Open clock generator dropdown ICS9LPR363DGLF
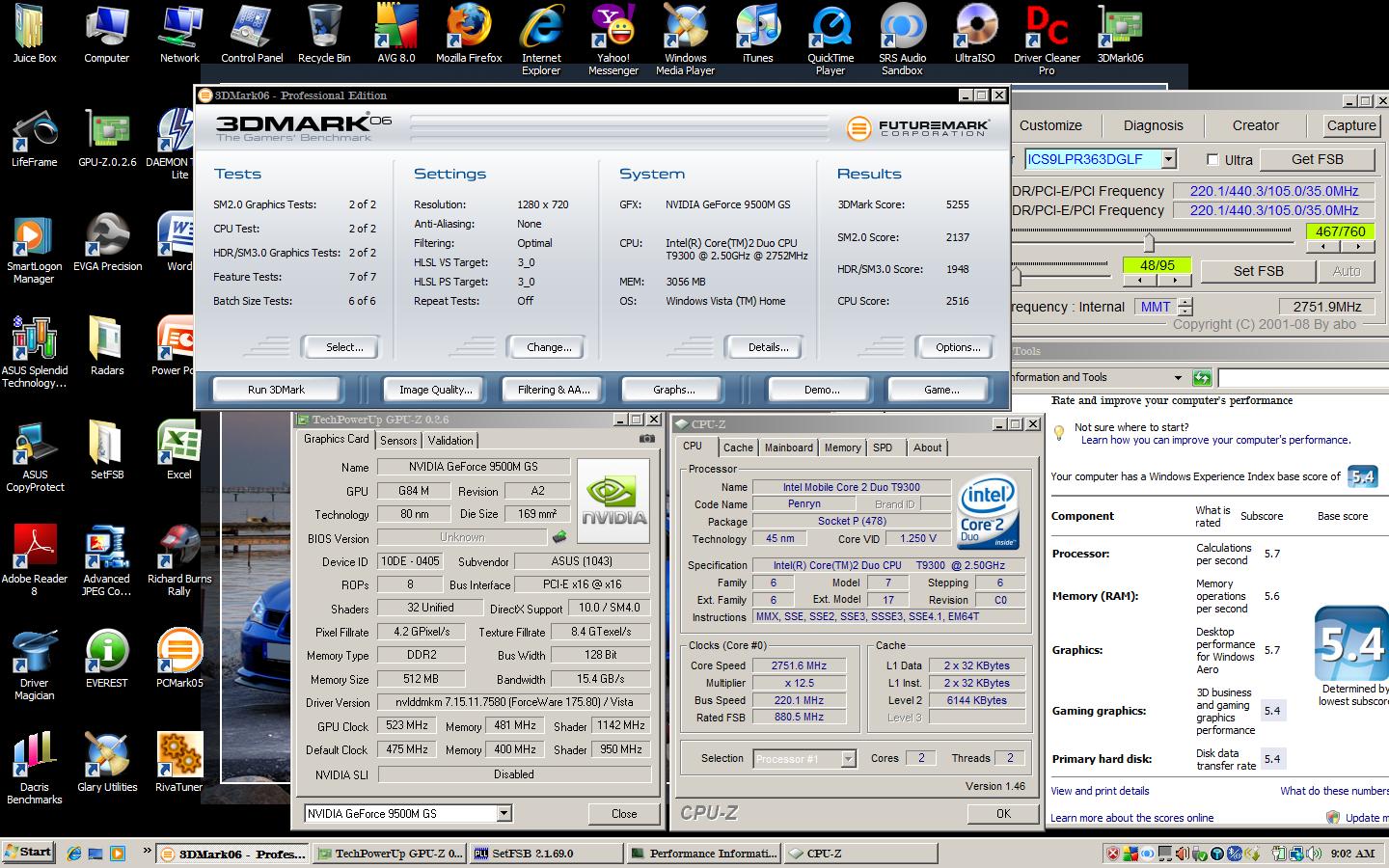The width and height of the screenshot is (1389, 868). 1168,159
